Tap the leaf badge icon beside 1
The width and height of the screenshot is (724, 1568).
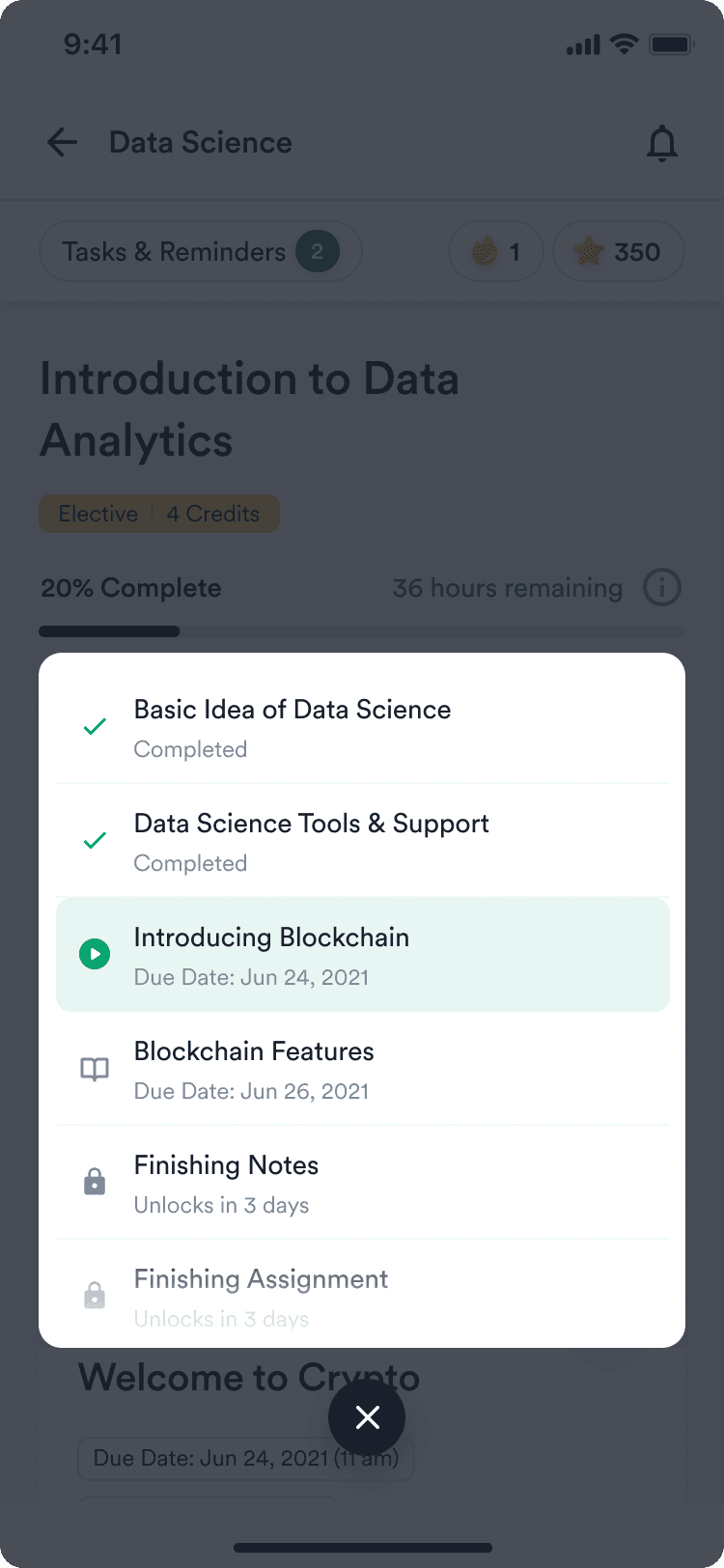(485, 252)
